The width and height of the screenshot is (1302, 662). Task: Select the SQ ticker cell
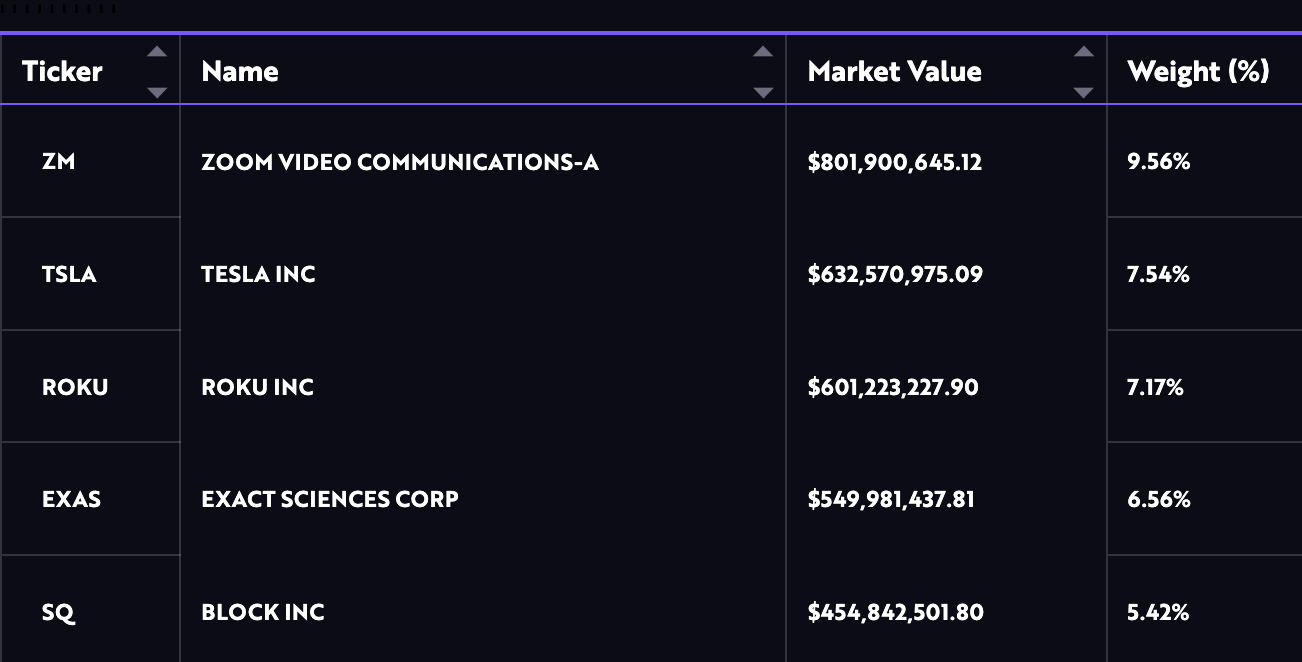59,612
